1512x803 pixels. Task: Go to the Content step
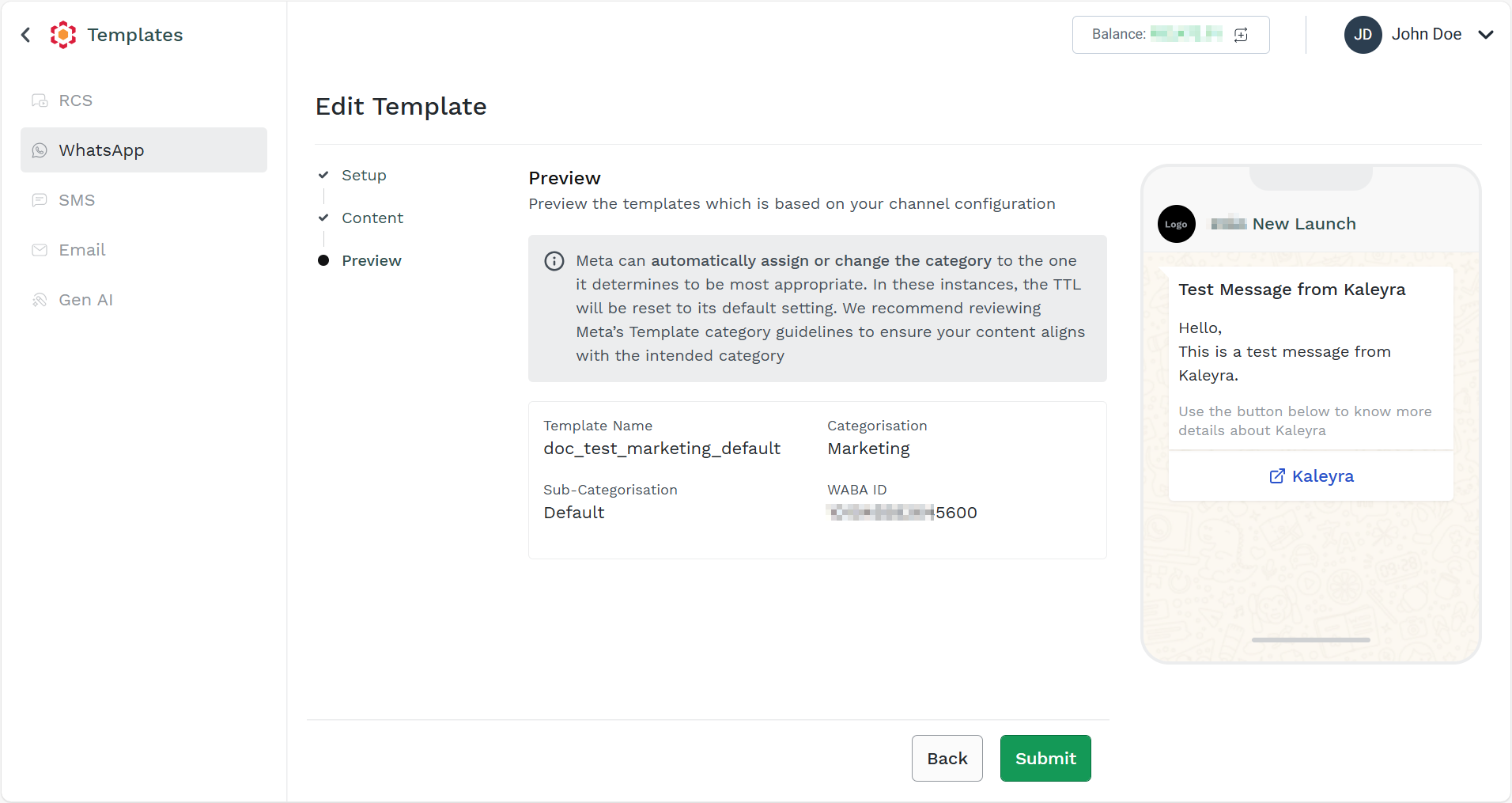tap(372, 218)
